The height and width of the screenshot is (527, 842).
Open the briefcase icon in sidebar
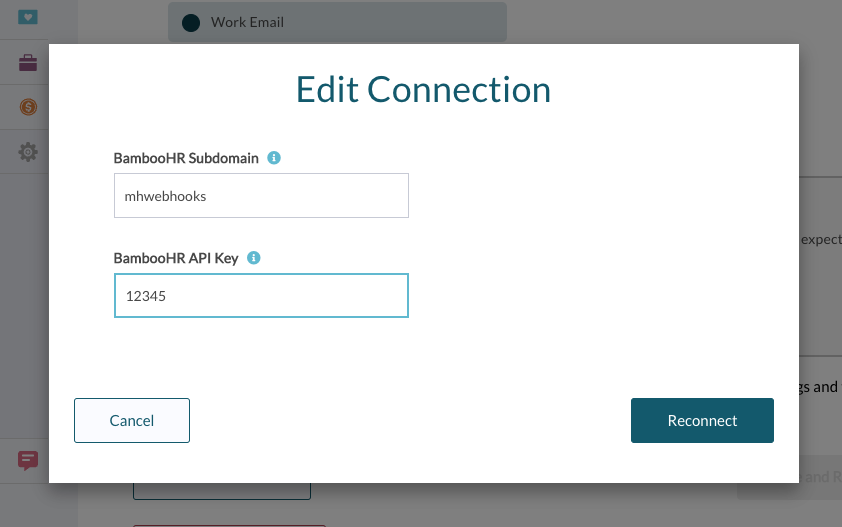tap(28, 63)
